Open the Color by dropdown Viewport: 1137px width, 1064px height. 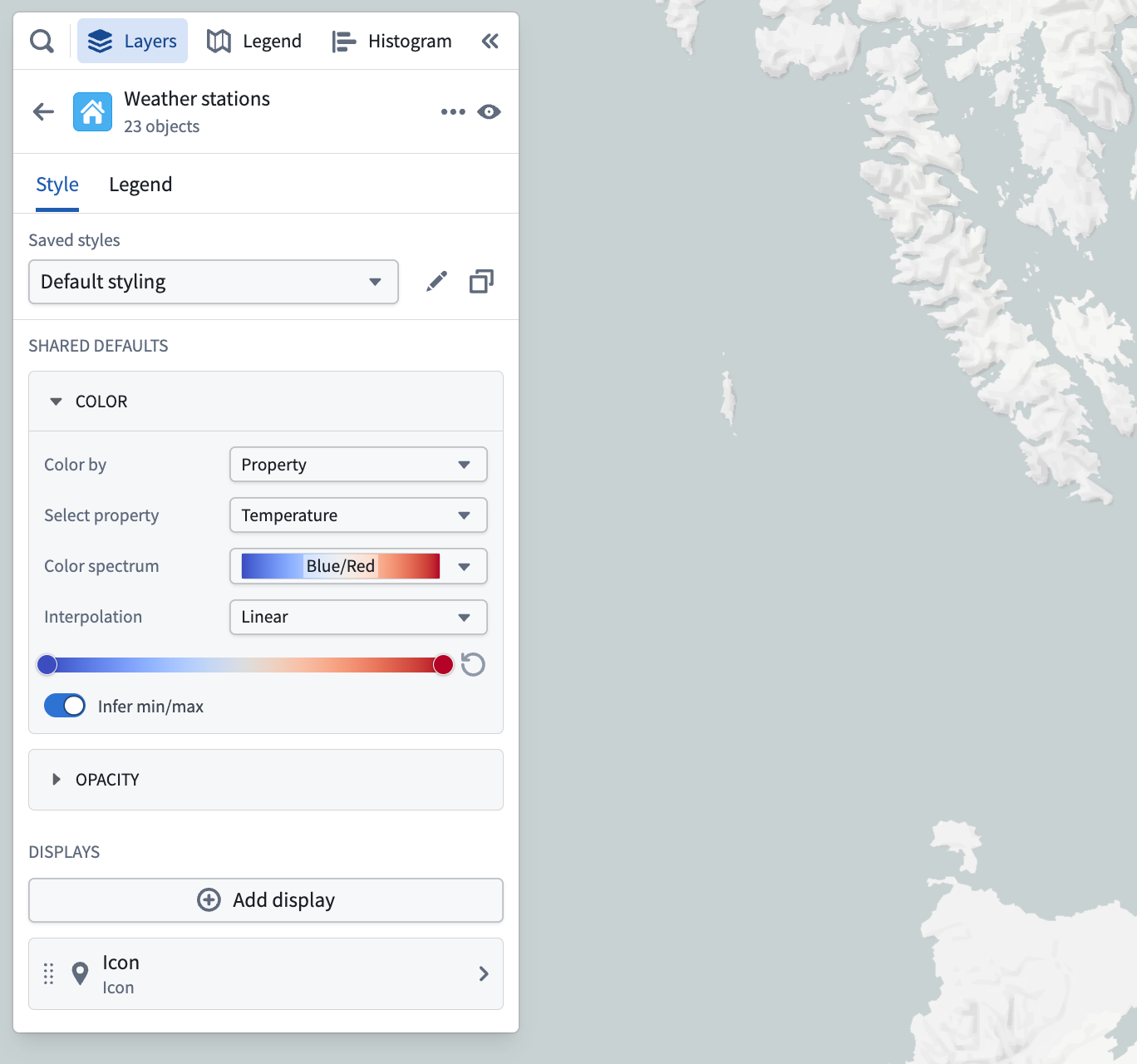(358, 465)
